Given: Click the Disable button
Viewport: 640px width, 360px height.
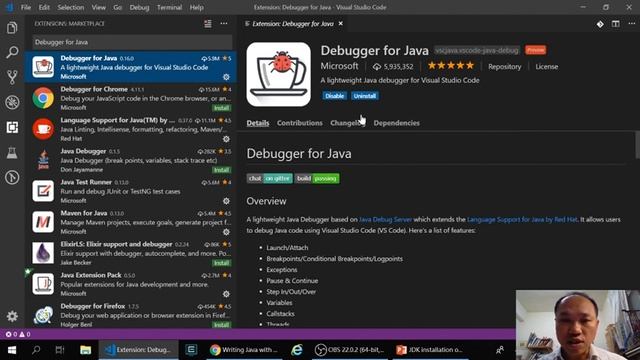Looking at the screenshot, I should pos(334,96).
